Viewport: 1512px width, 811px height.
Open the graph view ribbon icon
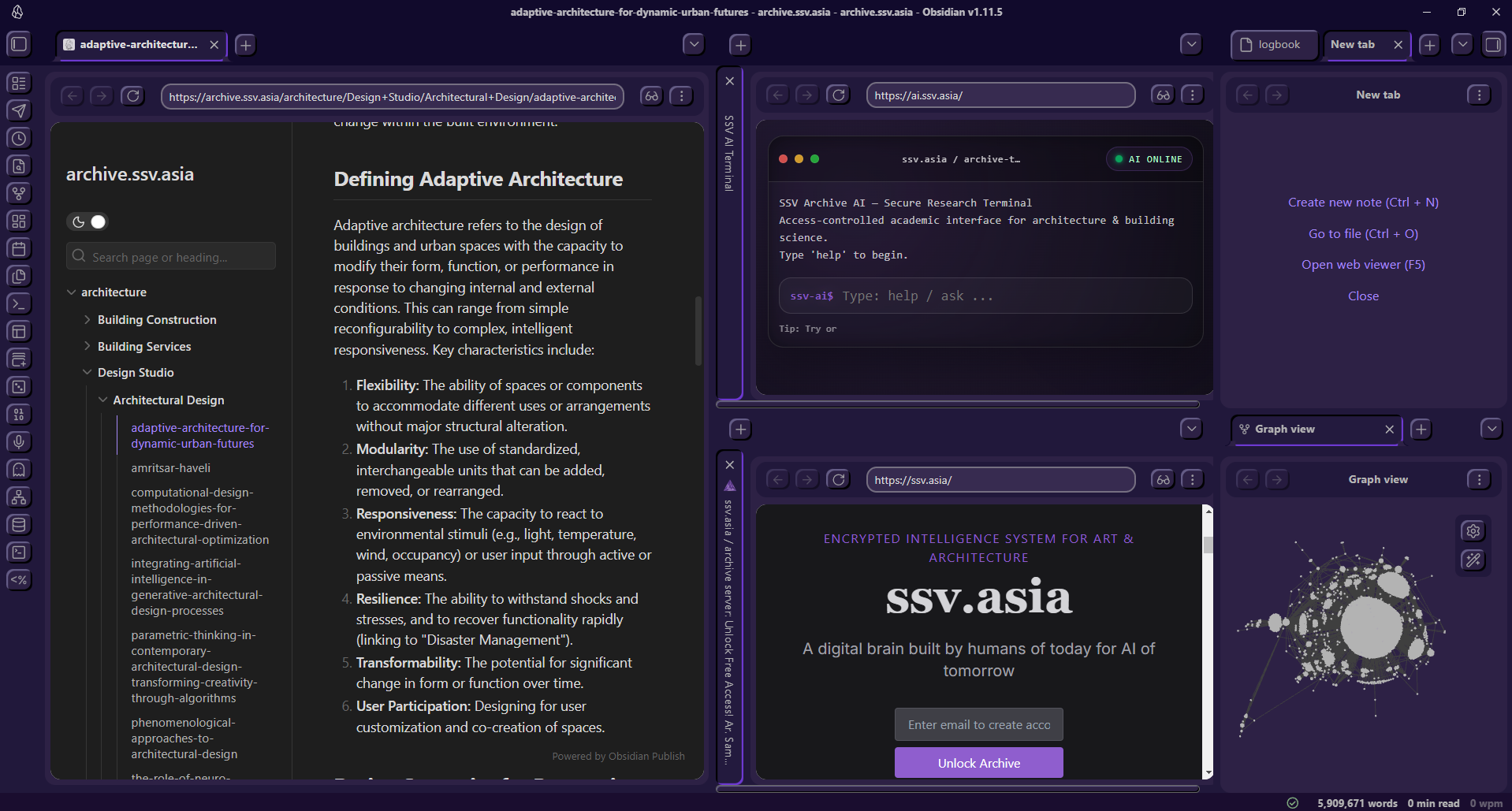pyautogui.click(x=19, y=193)
